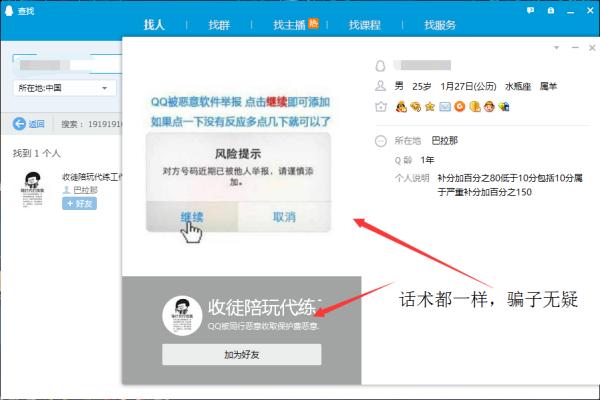The image size is (600, 400).
Task: Open the 找课程 tab
Action: (x=364, y=25)
